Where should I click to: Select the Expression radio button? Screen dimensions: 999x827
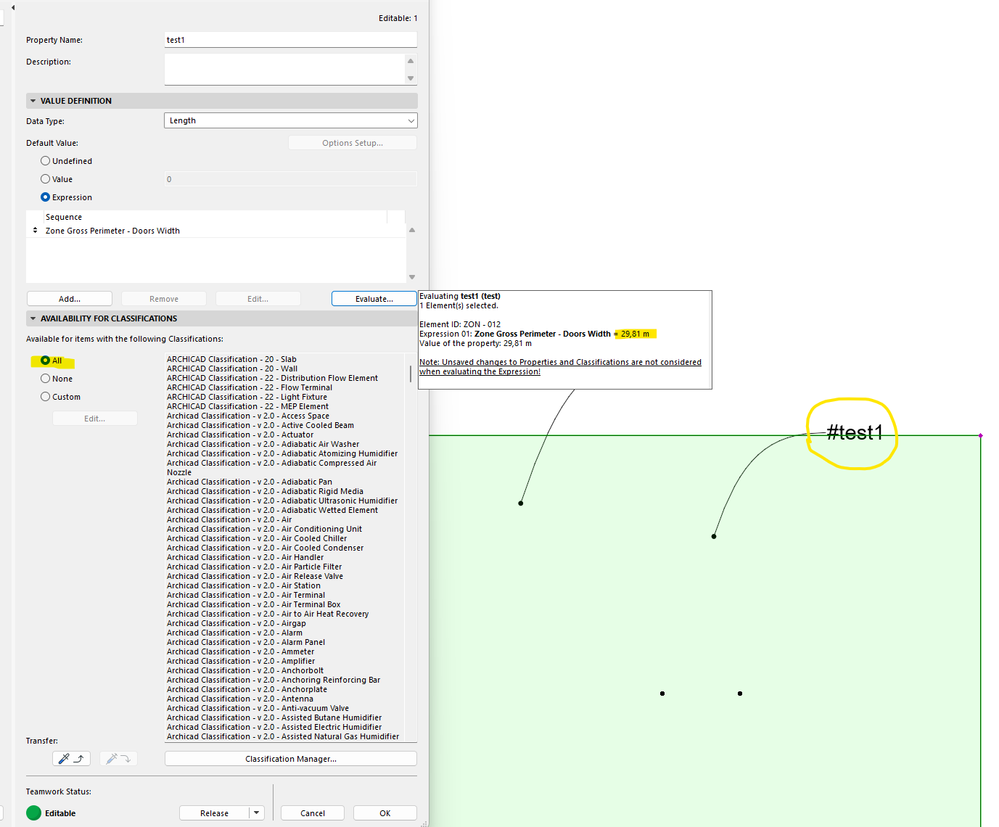click(45, 197)
